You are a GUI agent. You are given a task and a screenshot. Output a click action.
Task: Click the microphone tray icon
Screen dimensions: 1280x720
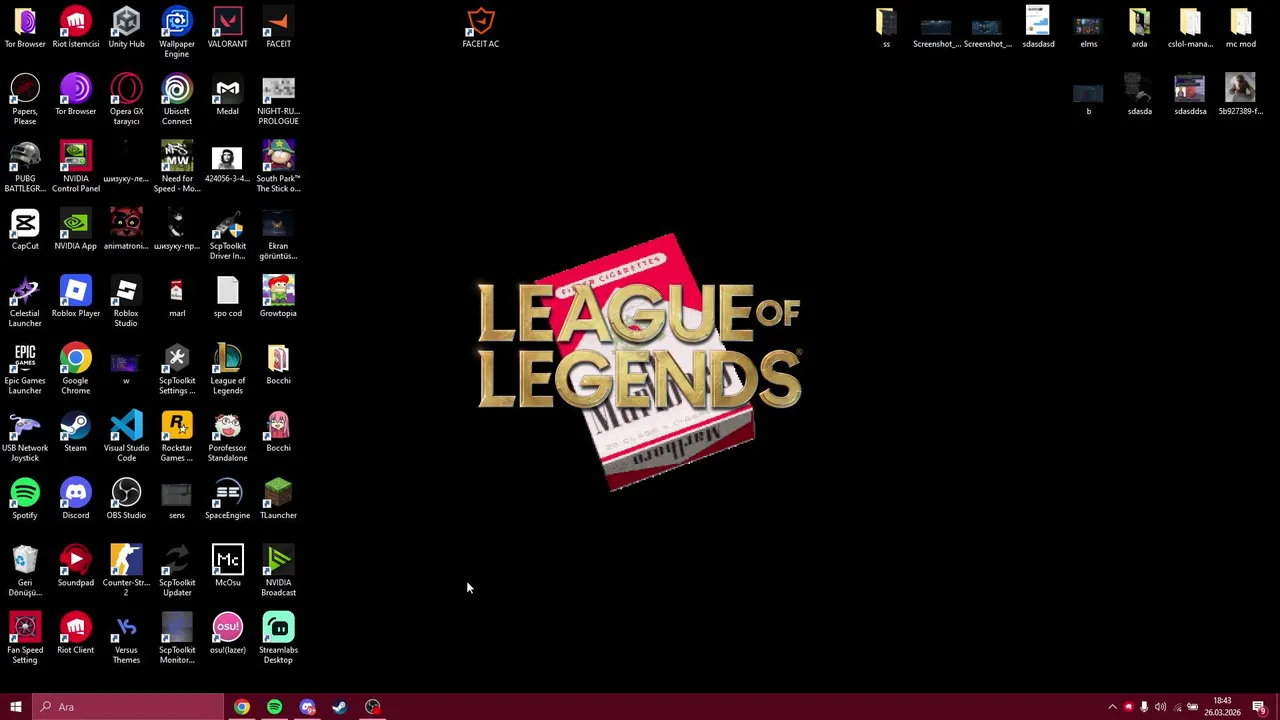[x=1144, y=707]
